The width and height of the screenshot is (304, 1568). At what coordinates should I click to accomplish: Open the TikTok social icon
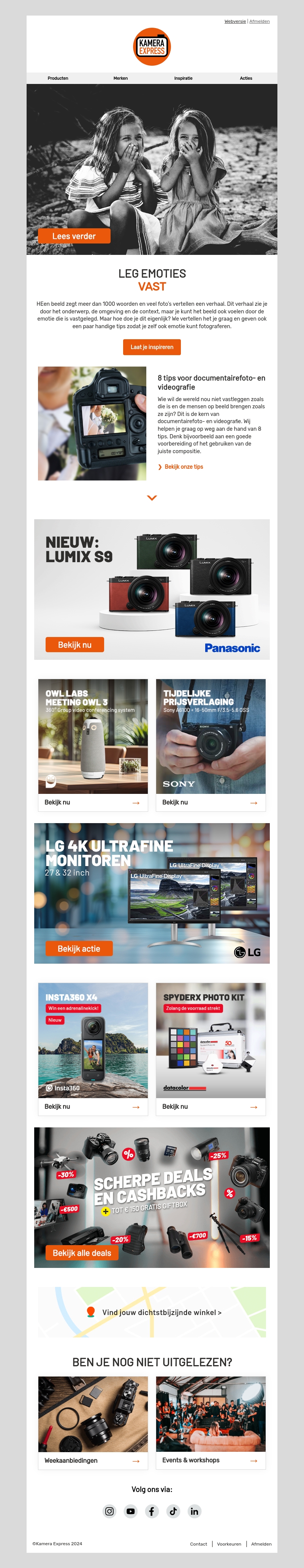[173, 1511]
